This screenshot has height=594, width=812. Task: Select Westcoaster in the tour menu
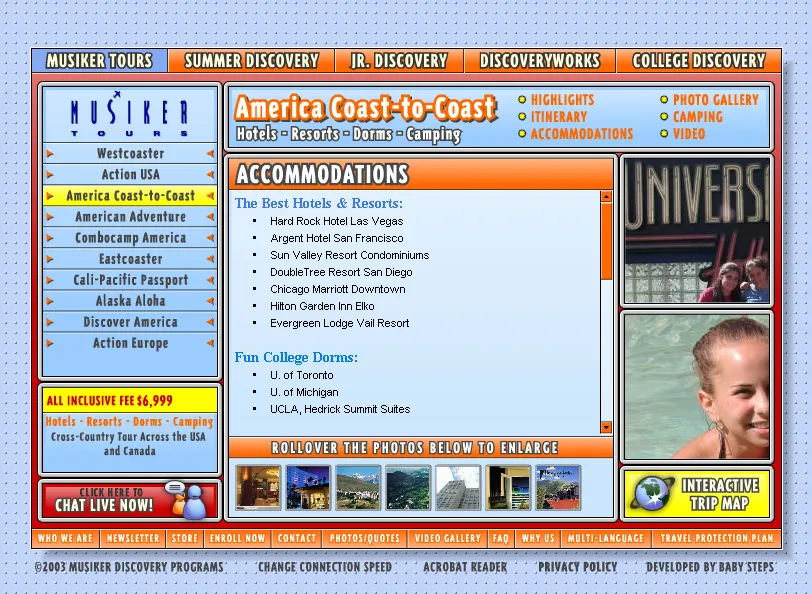130,154
